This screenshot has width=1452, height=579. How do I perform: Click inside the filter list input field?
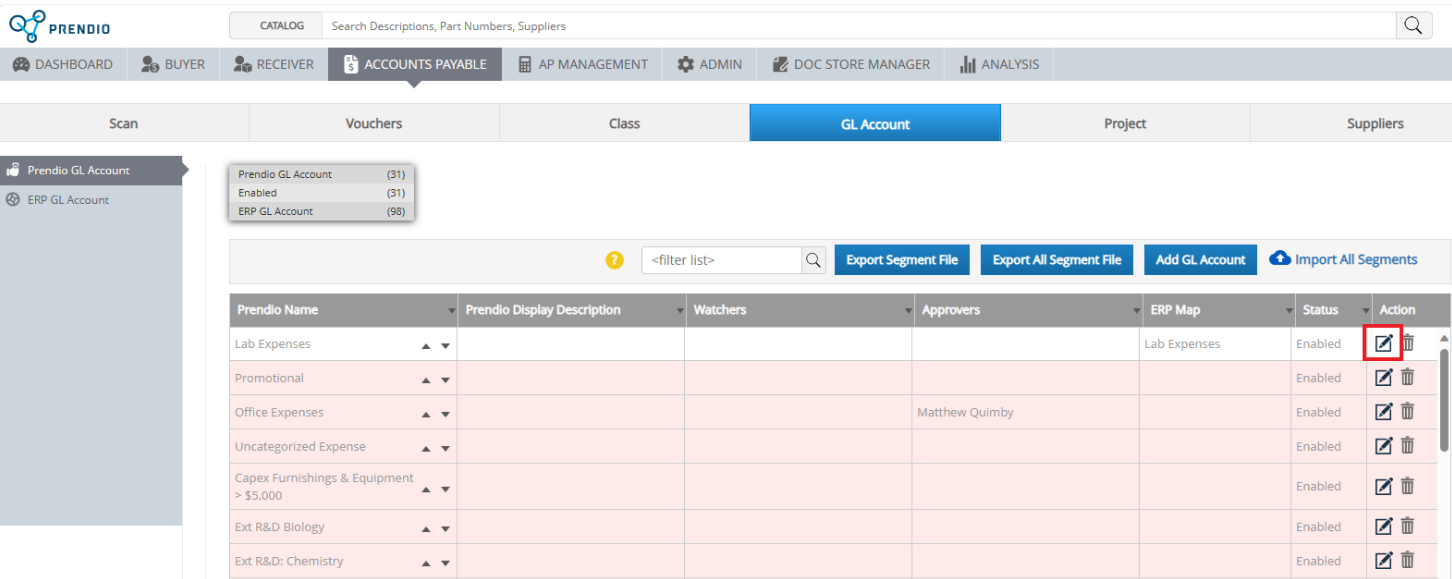(x=720, y=259)
